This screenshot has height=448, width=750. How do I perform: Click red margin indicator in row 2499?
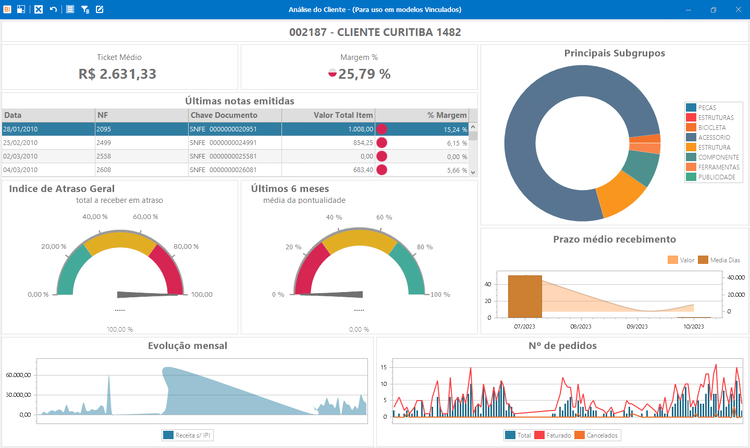pos(382,142)
